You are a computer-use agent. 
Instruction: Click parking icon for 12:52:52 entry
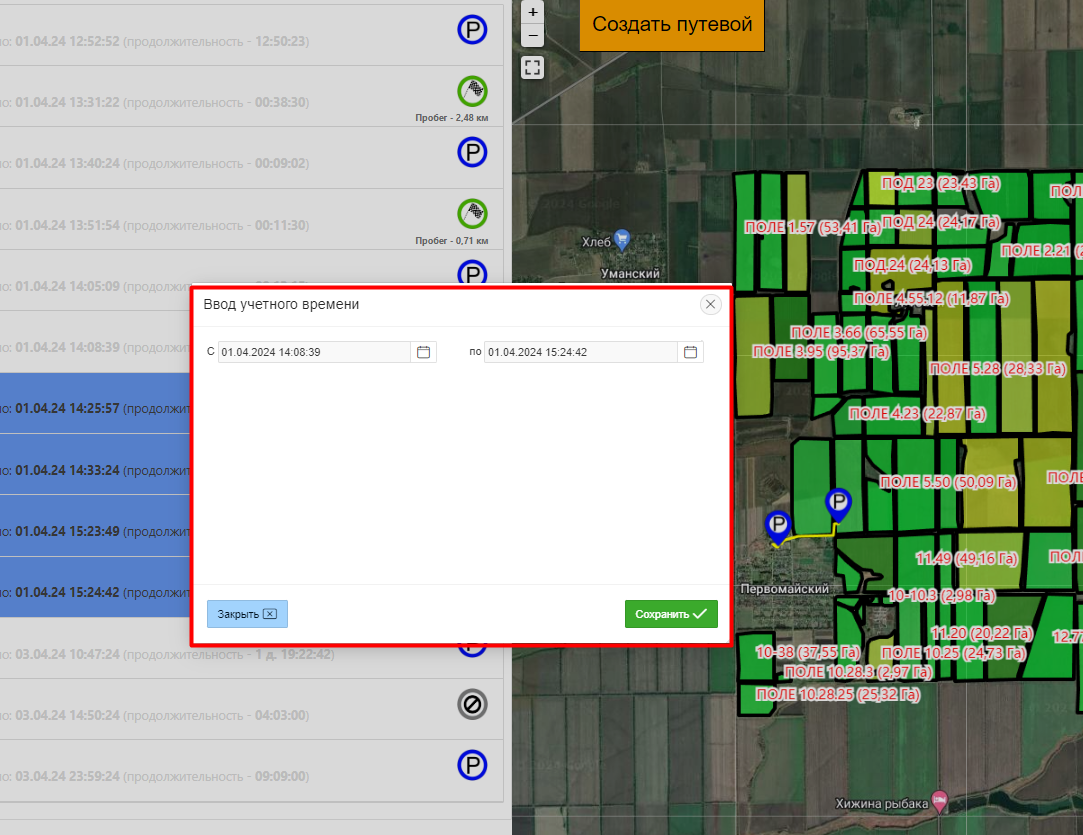pyautogui.click(x=472, y=31)
